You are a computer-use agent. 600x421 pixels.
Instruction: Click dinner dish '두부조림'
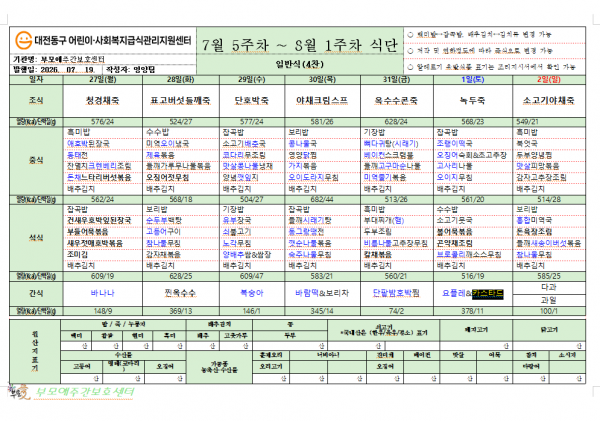[x=377, y=232]
